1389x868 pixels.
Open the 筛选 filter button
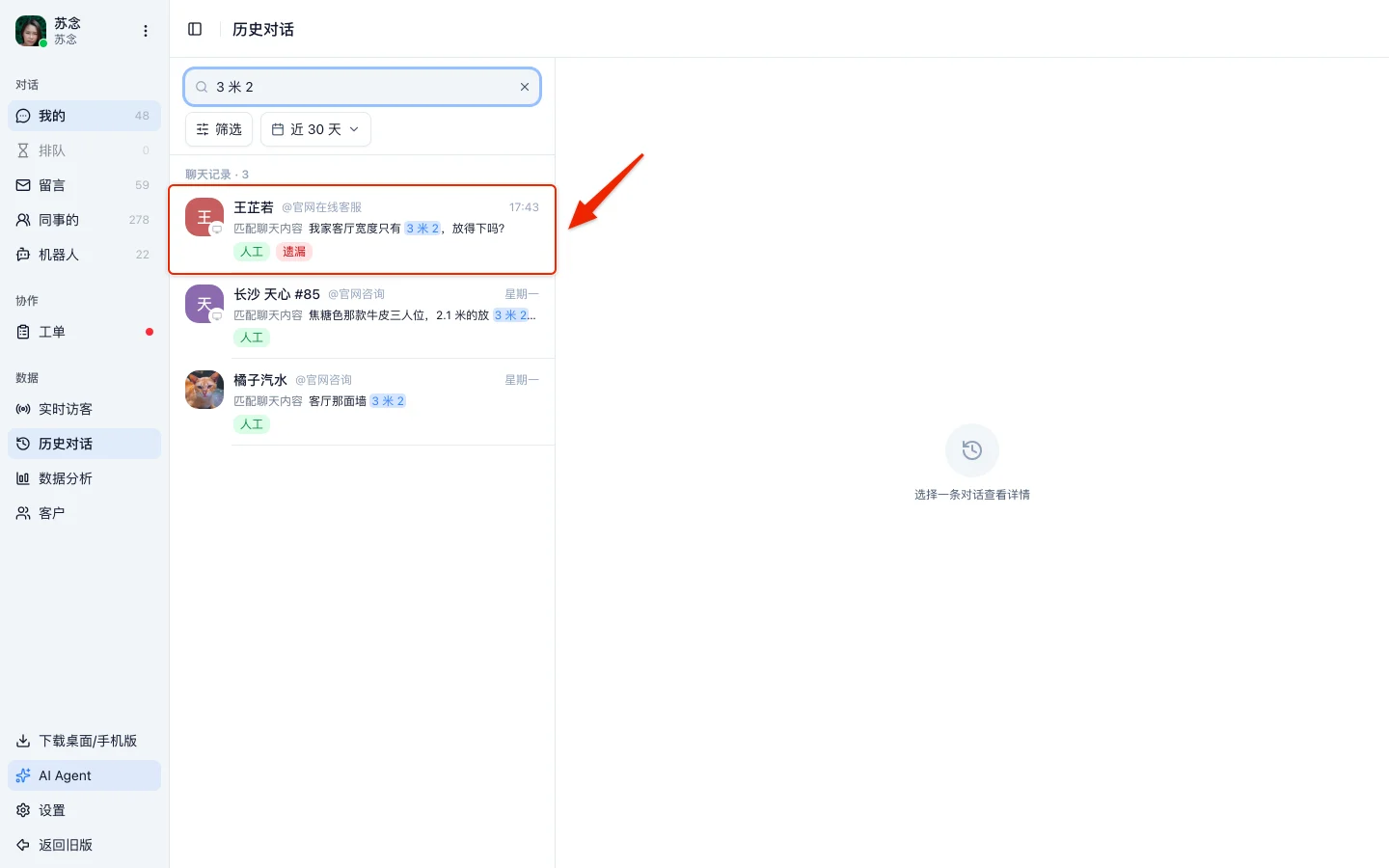tap(219, 129)
